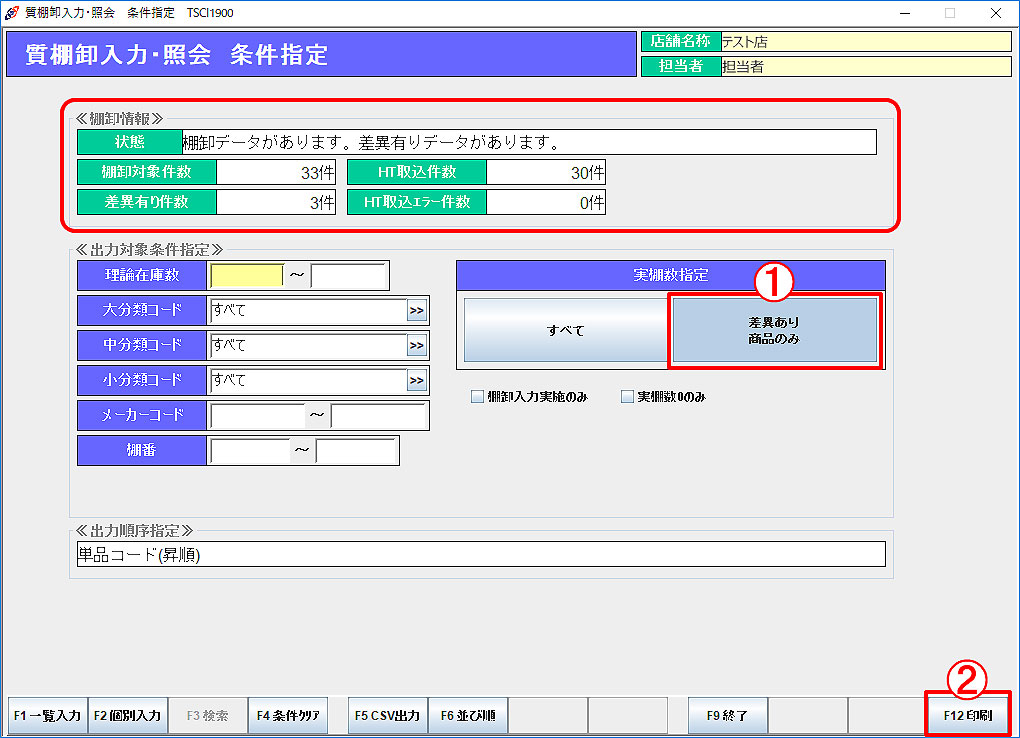Select the 棚番 starting range field
The image size is (1020, 738).
248,451
